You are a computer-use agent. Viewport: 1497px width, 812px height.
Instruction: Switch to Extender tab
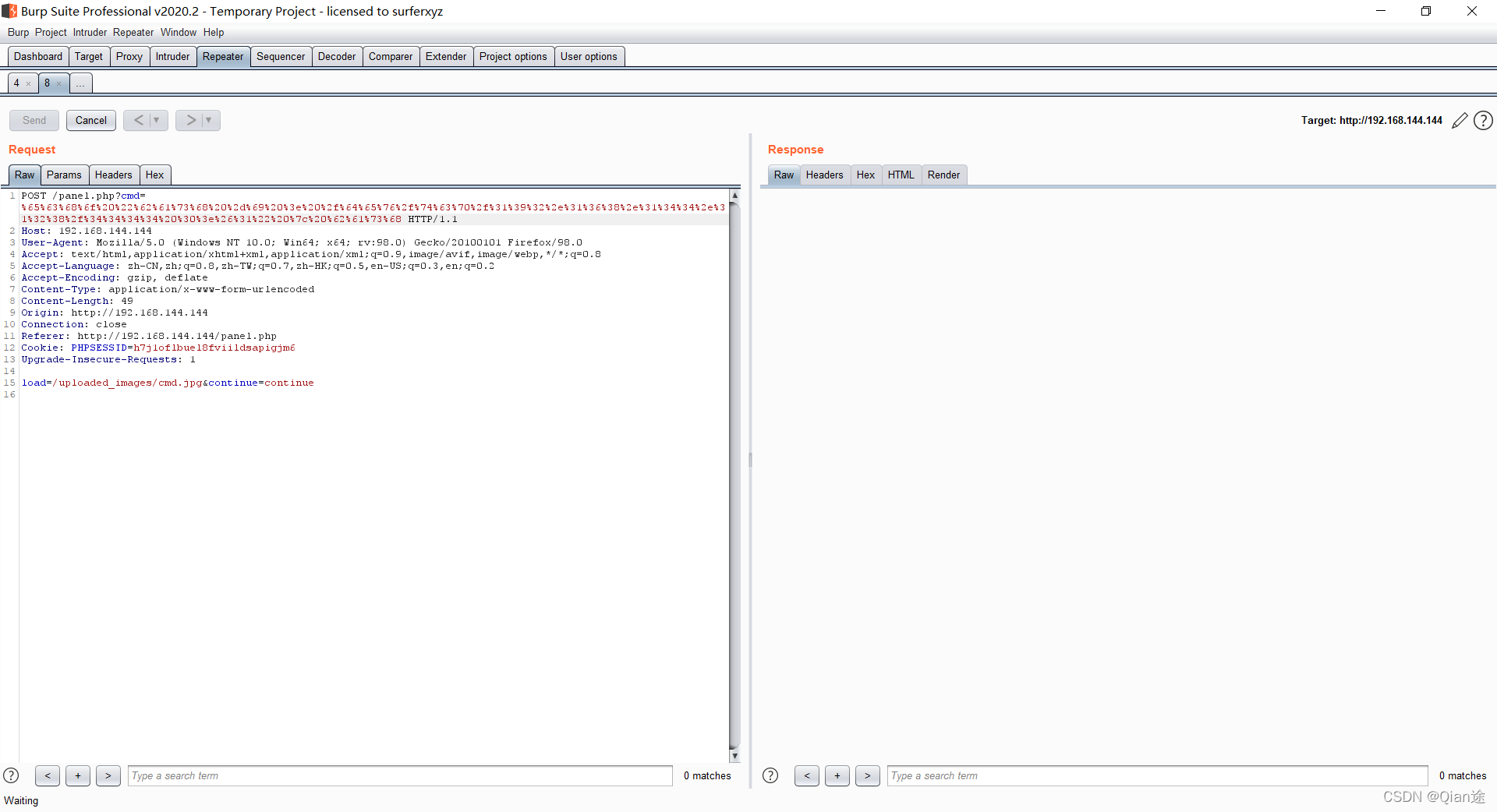coord(446,56)
